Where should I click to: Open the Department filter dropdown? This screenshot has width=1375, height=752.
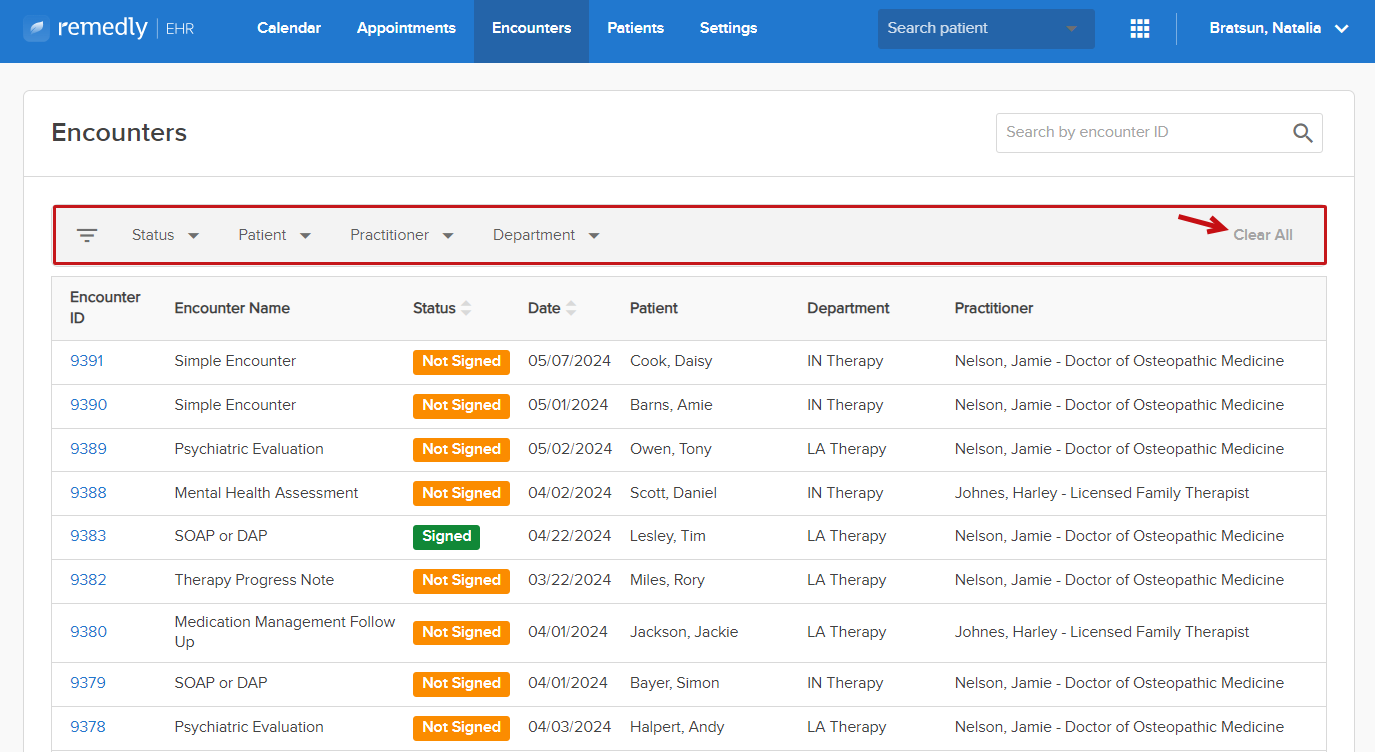pyautogui.click(x=546, y=235)
